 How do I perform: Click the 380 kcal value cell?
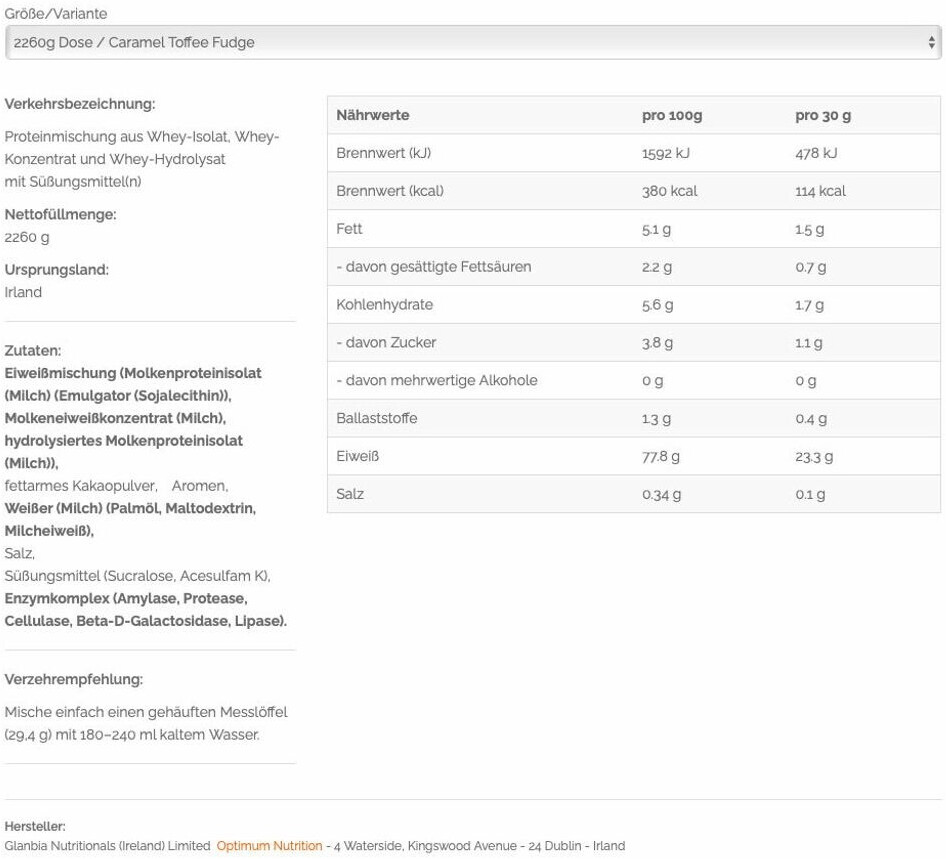pos(669,191)
